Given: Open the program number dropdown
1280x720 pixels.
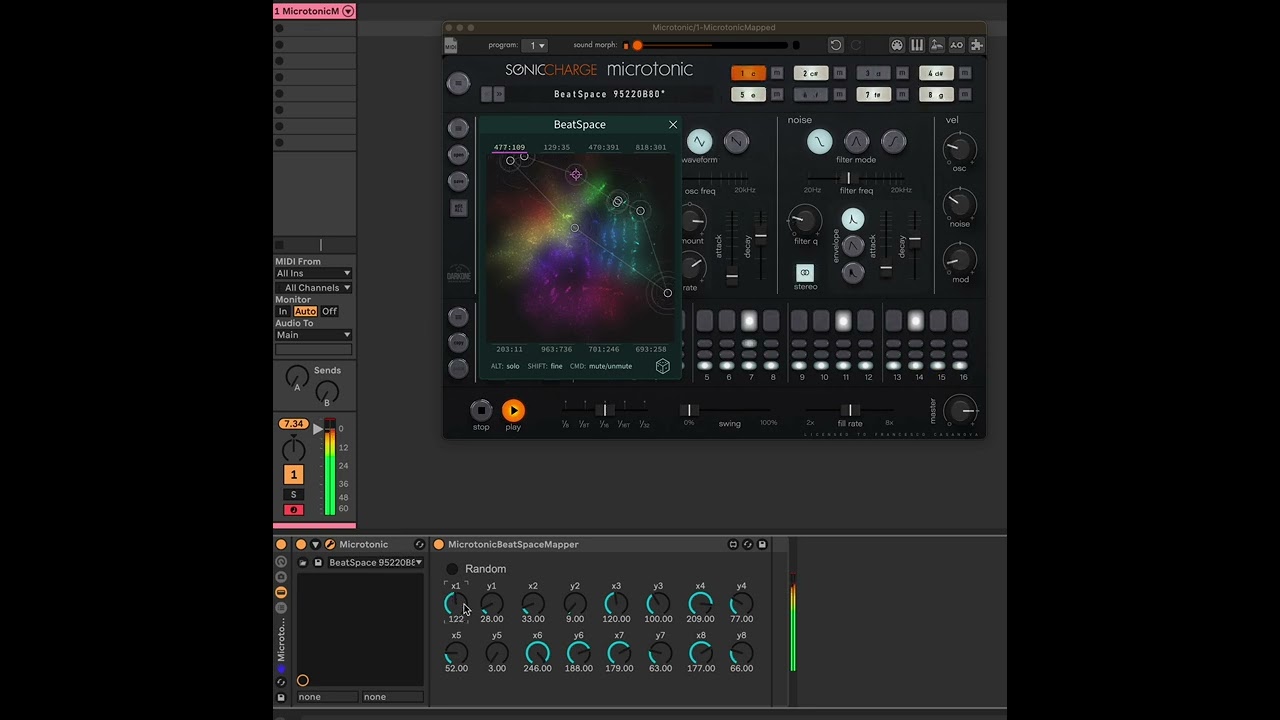Looking at the screenshot, I should click(x=536, y=45).
